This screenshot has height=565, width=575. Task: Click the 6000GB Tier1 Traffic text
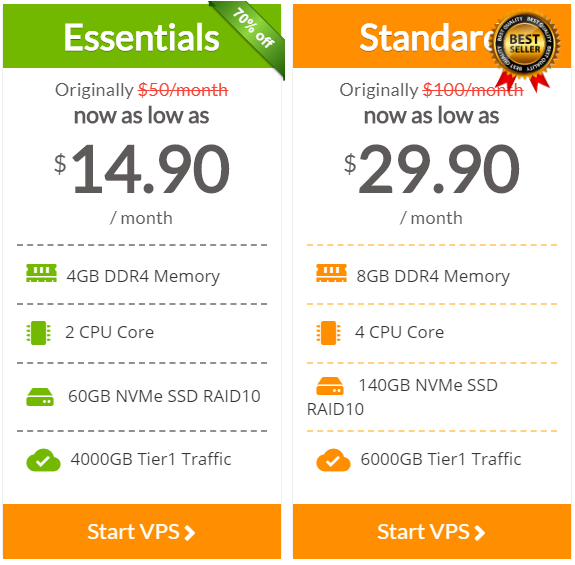[x=441, y=459]
